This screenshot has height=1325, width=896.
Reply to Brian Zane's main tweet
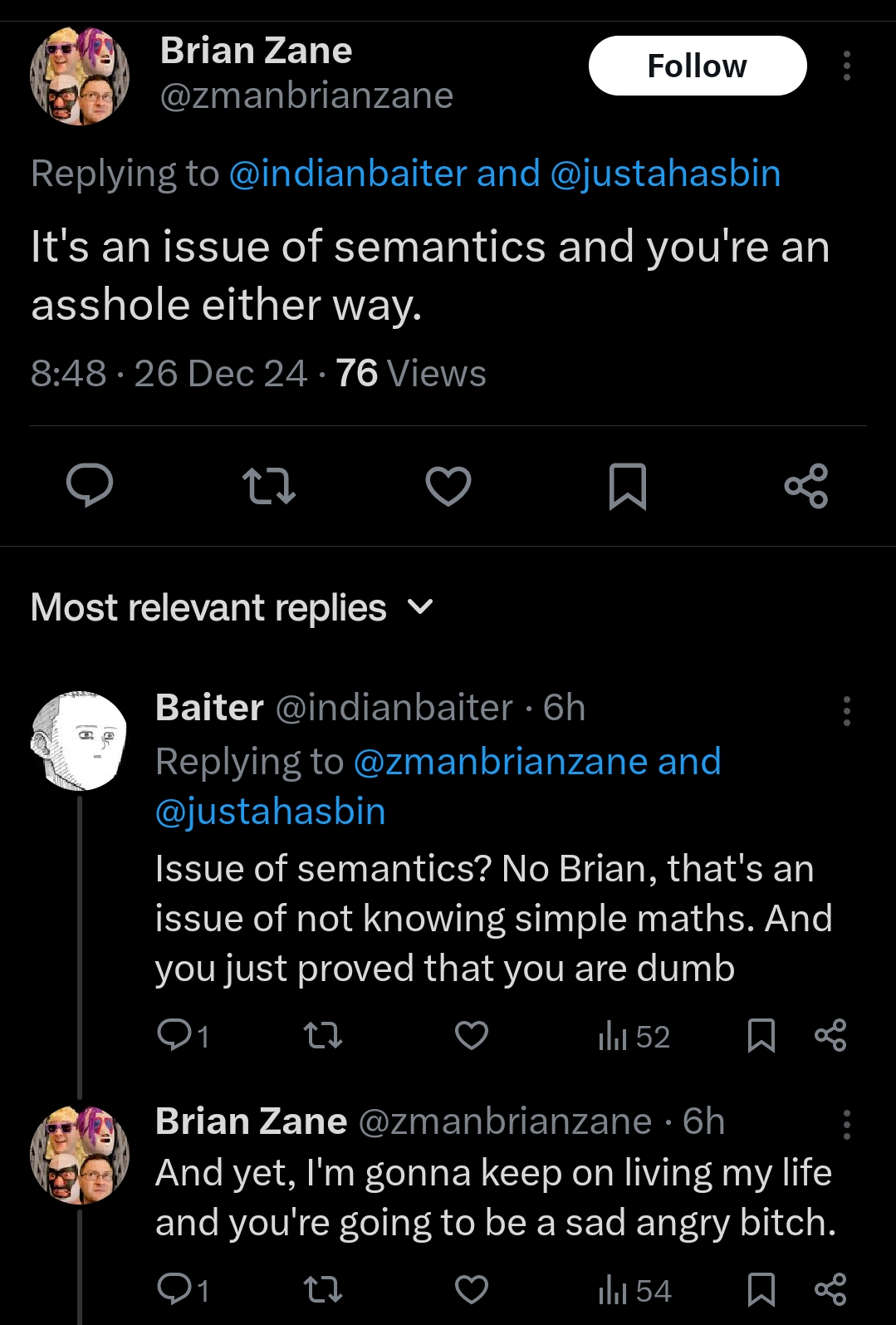[x=90, y=486]
